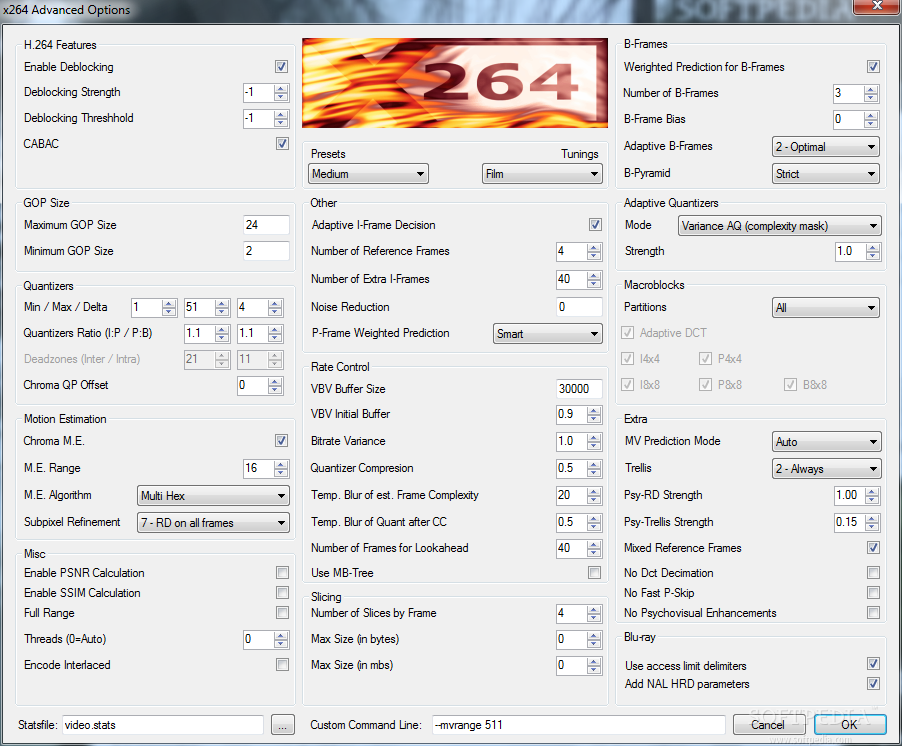Click the Statsfile text field
Viewport: 902px width, 746px height.
[163, 725]
